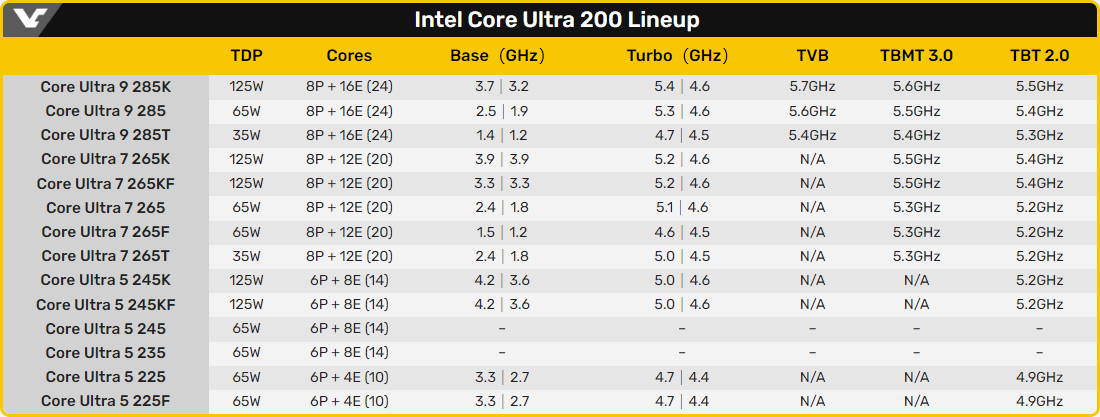Select the TVB column header
Screen dimensions: 1100x417
point(812,56)
